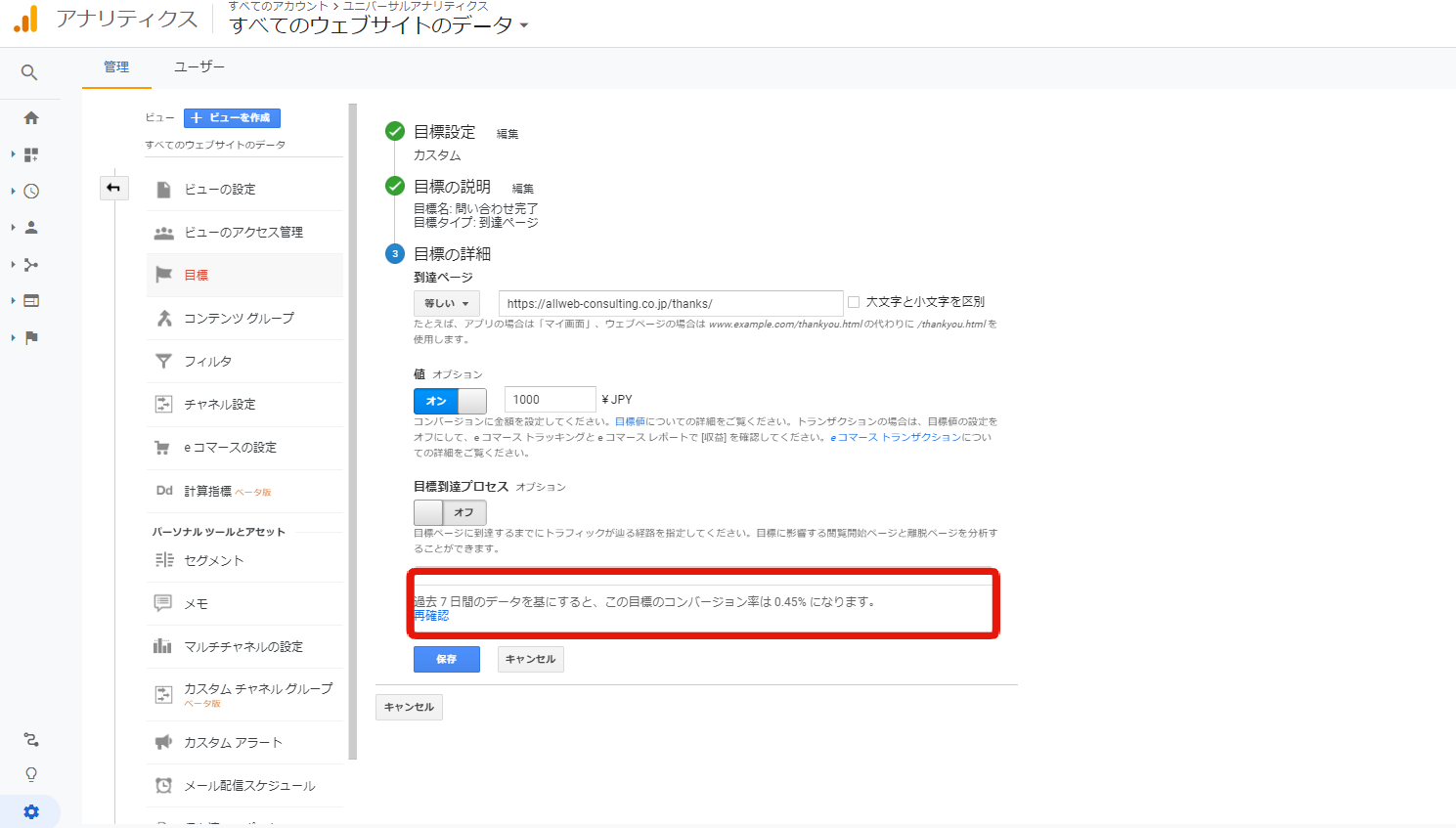The height and width of the screenshot is (828, 1456).
Task: Click the Google Analytics logo
Action: coord(26,19)
